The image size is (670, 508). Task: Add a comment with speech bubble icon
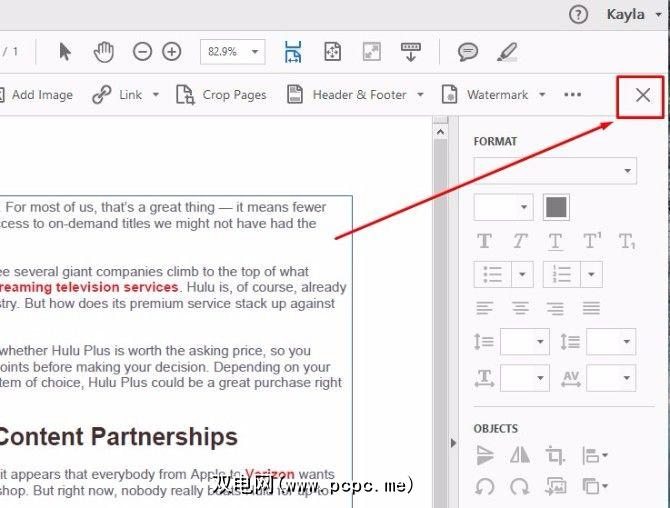pos(468,52)
